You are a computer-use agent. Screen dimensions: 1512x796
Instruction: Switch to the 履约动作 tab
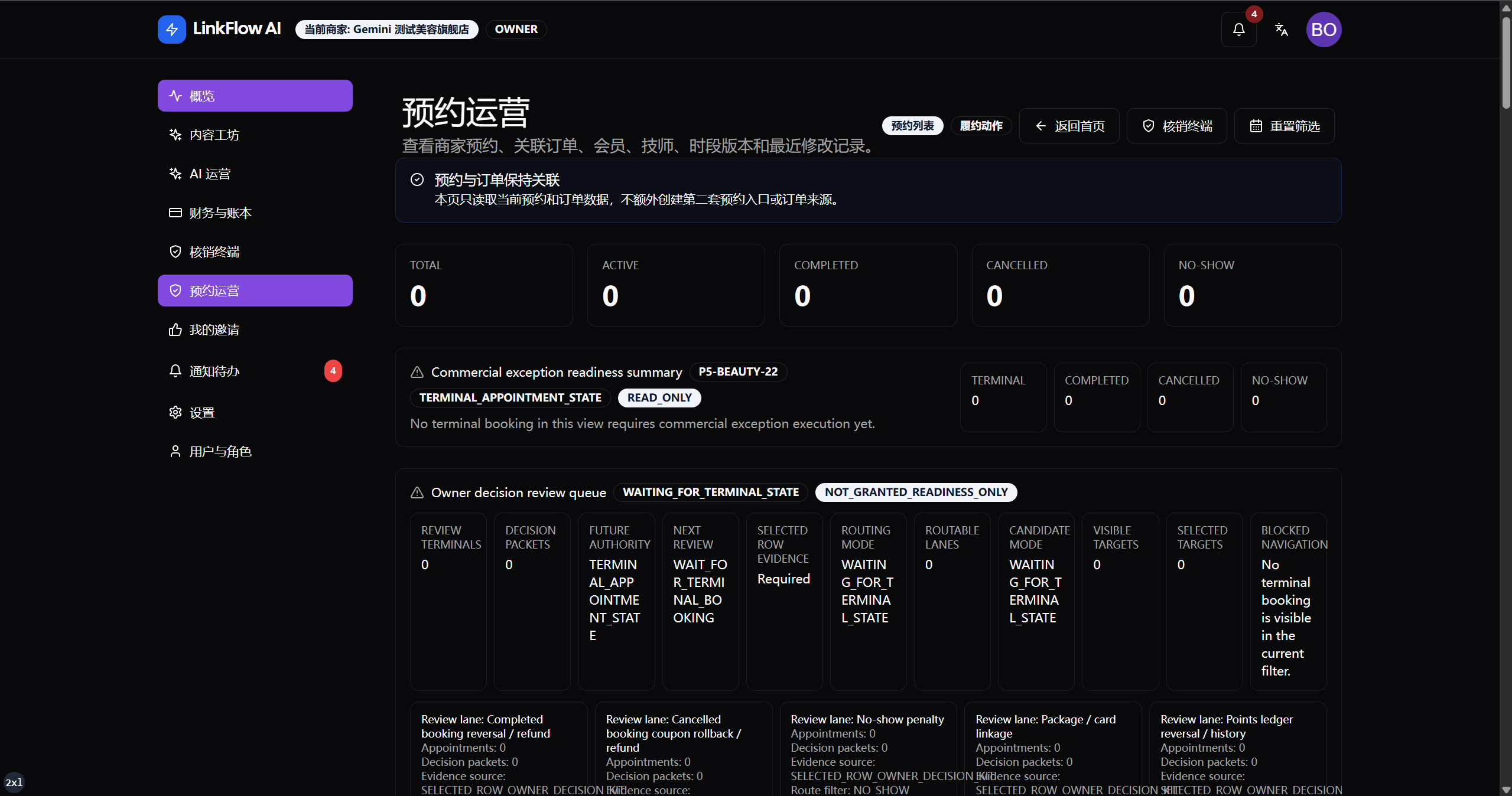point(981,126)
